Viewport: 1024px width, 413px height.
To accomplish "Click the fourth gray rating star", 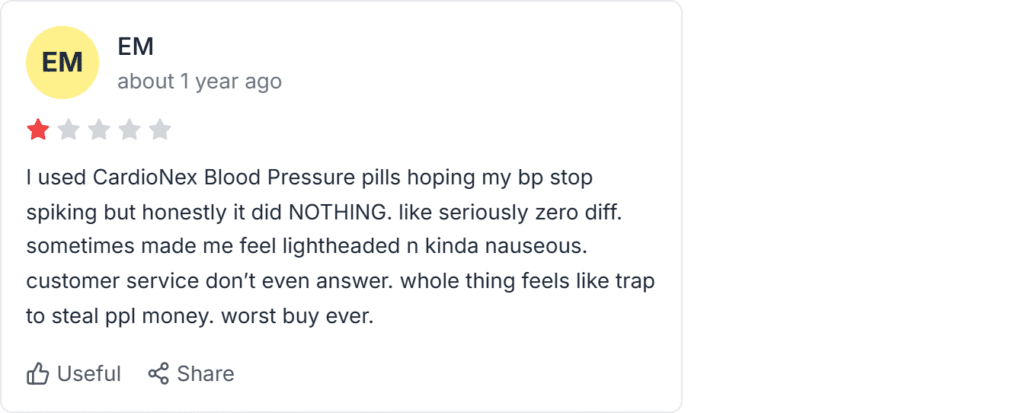I will (129, 130).
